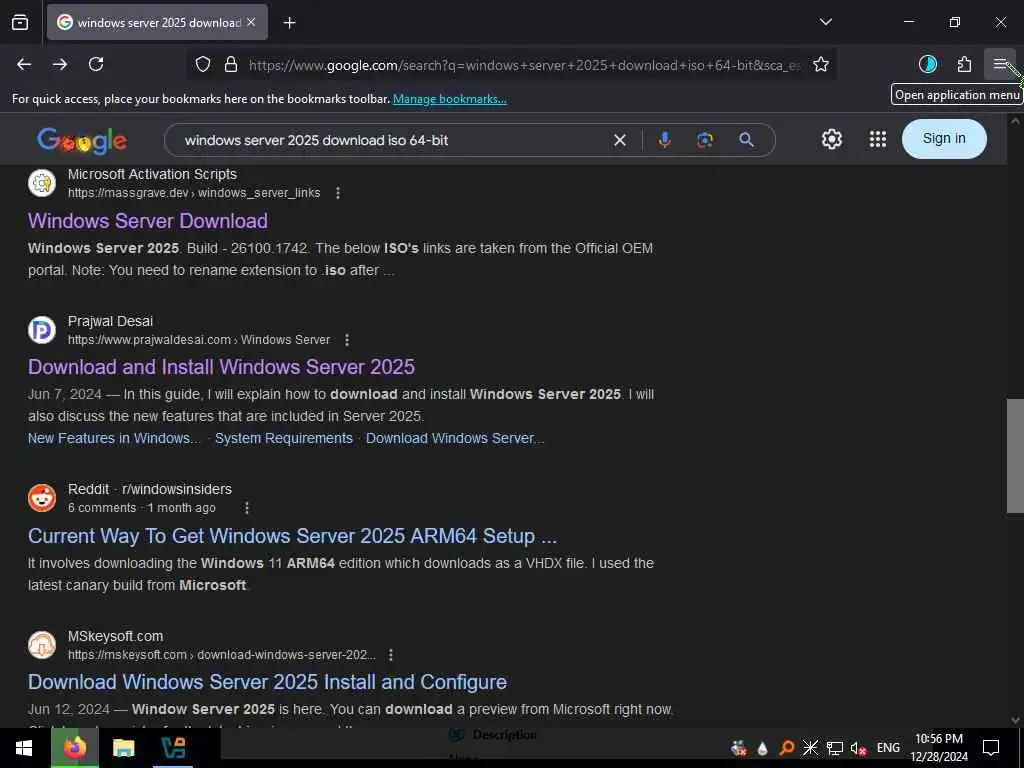Open more options for Reddit result
The height and width of the screenshot is (768, 1024).
(x=247, y=508)
